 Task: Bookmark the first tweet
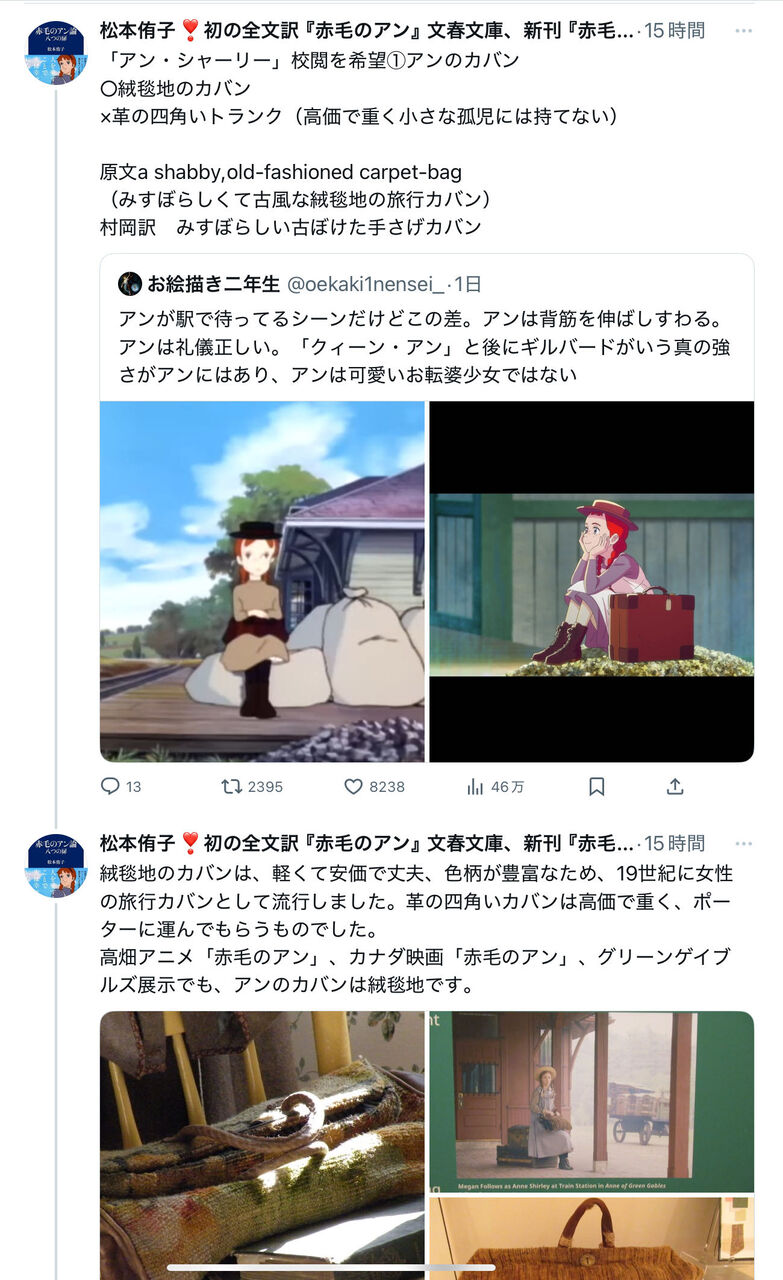pyautogui.click(x=596, y=787)
